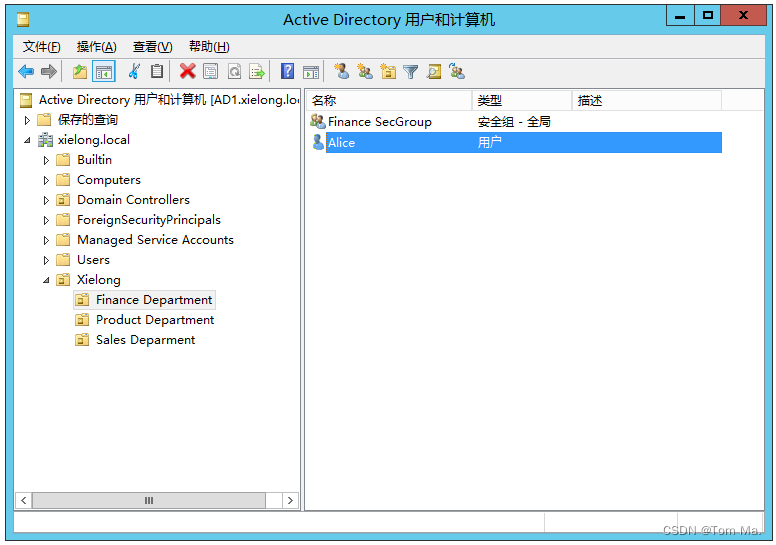Select the Computers container label
The image size is (776, 545).
pyautogui.click(x=109, y=180)
